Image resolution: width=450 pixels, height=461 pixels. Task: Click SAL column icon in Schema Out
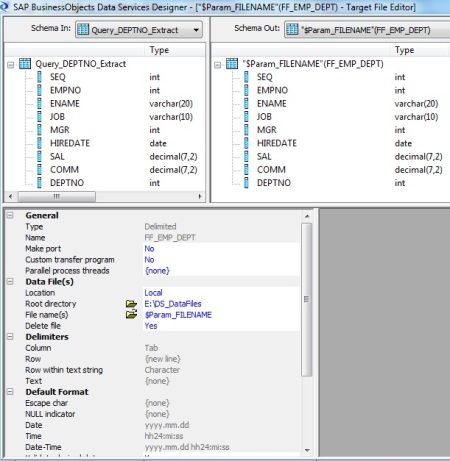pyautogui.click(x=246, y=156)
